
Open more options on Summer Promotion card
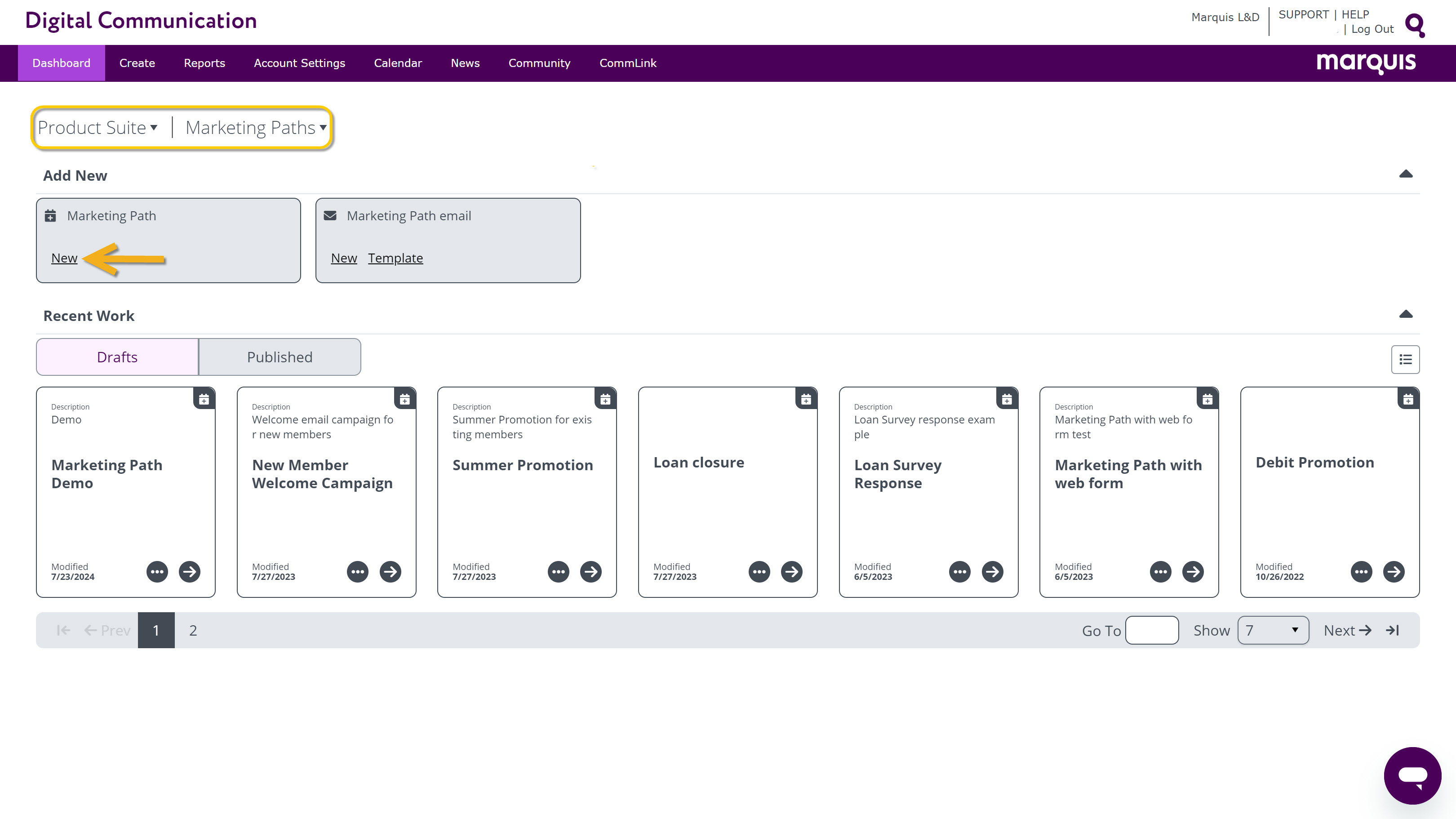[559, 571]
